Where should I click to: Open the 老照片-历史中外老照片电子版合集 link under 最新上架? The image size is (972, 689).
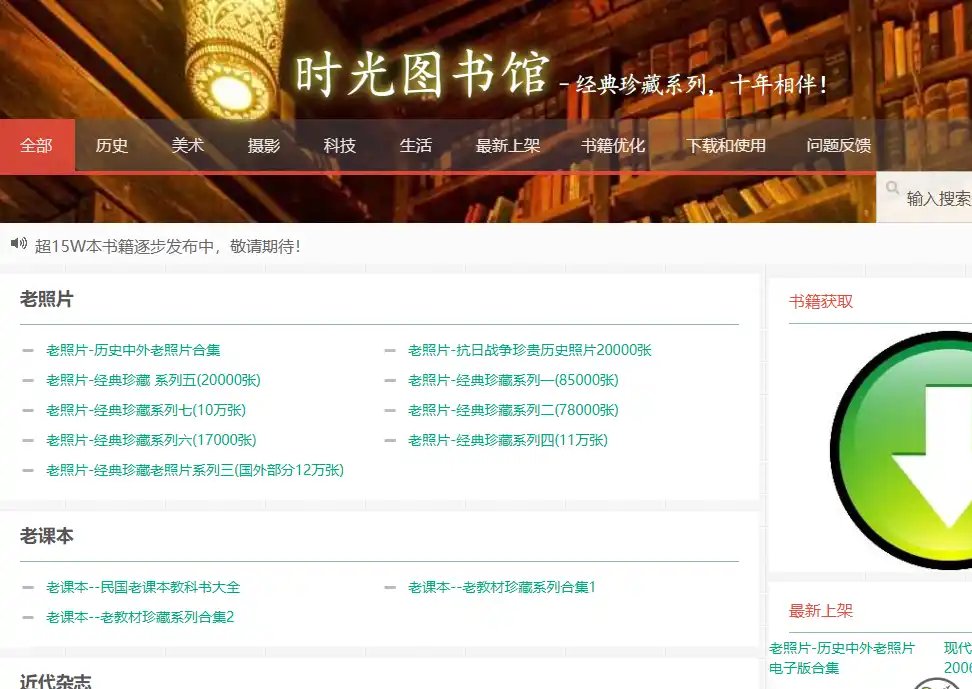[842, 658]
